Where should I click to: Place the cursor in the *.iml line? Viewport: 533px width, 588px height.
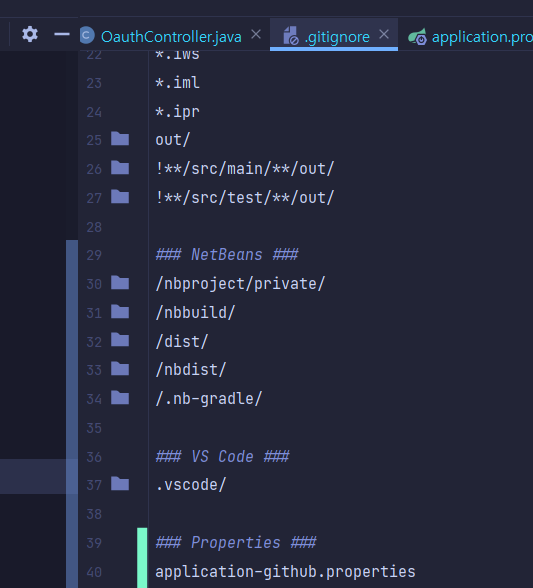(177, 82)
